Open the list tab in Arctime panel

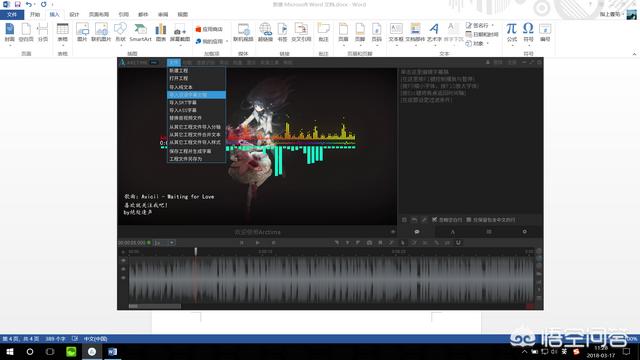pyautogui.click(x=489, y=232)
